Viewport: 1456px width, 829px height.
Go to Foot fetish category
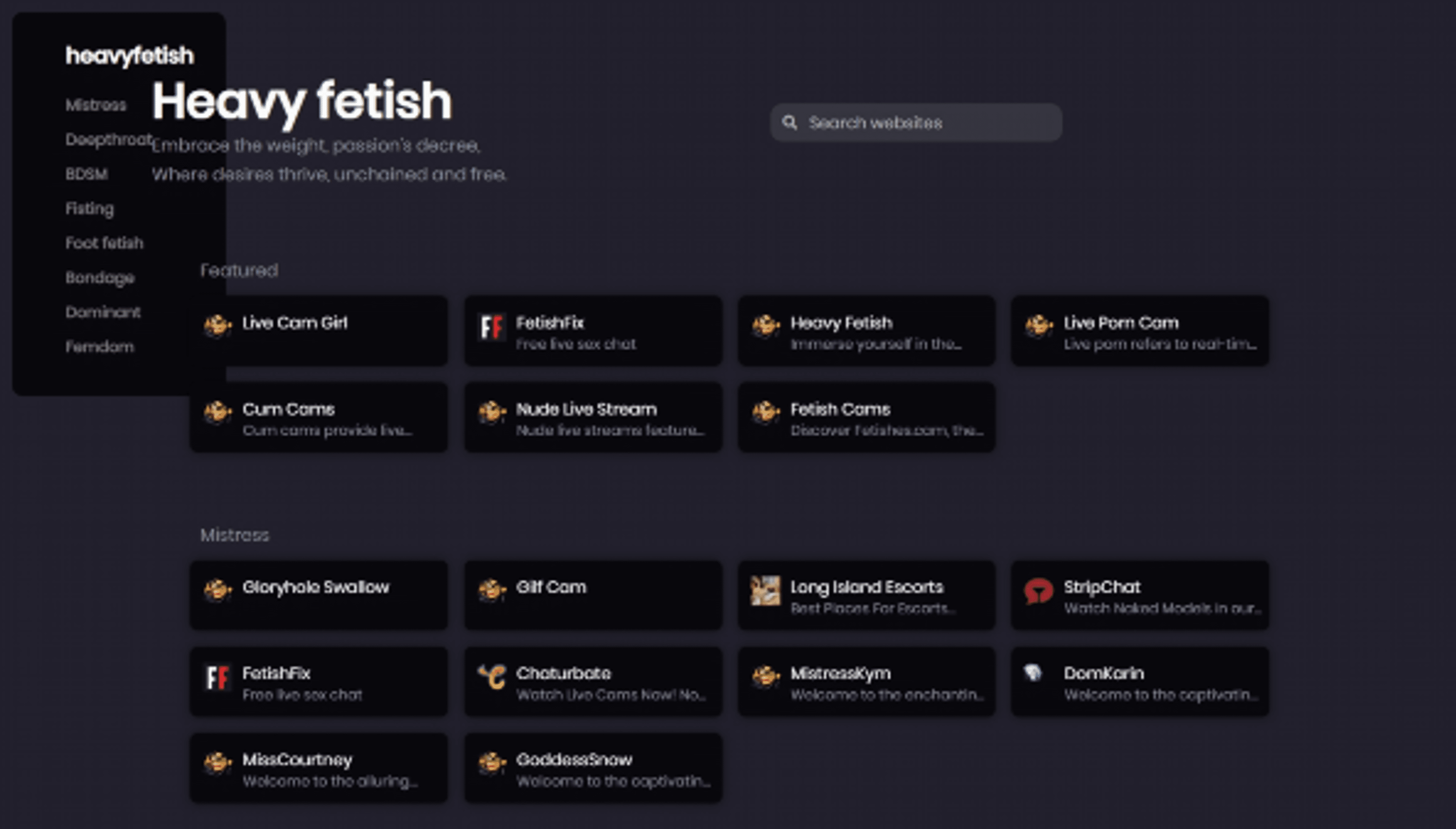(104, 243)
